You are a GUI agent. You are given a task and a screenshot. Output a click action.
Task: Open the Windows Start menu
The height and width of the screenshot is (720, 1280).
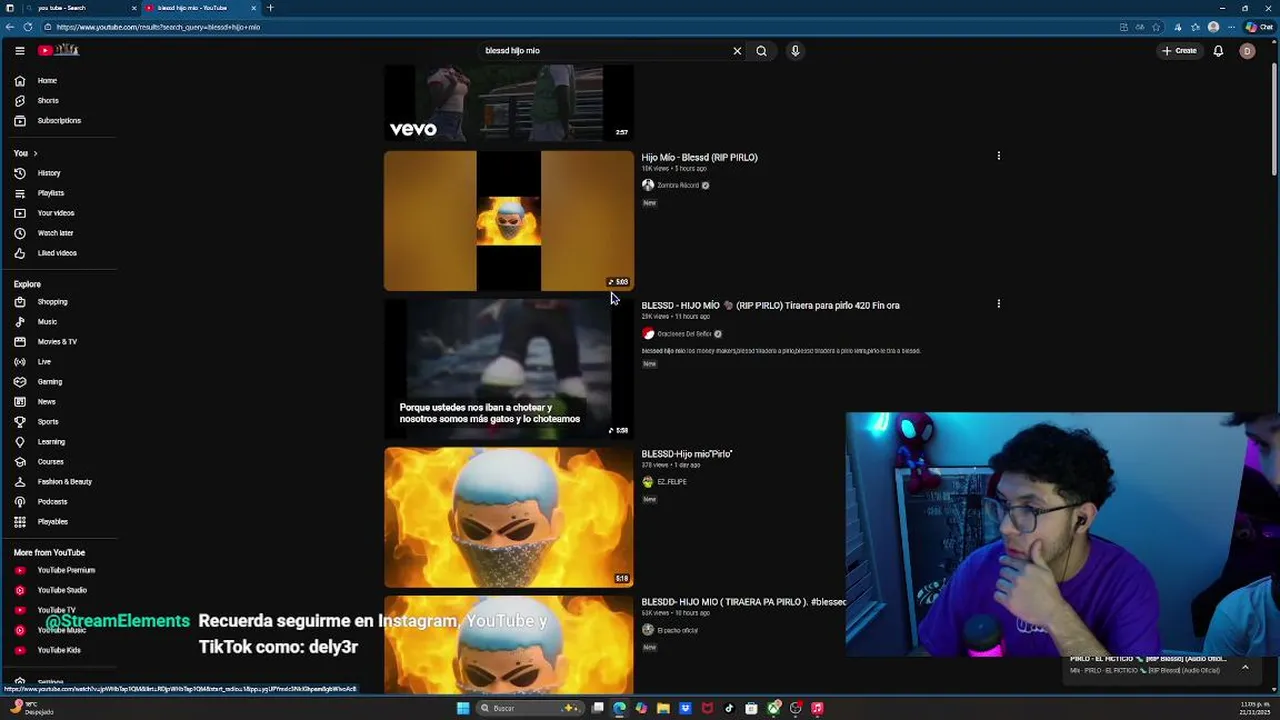[x=462, y=708]
